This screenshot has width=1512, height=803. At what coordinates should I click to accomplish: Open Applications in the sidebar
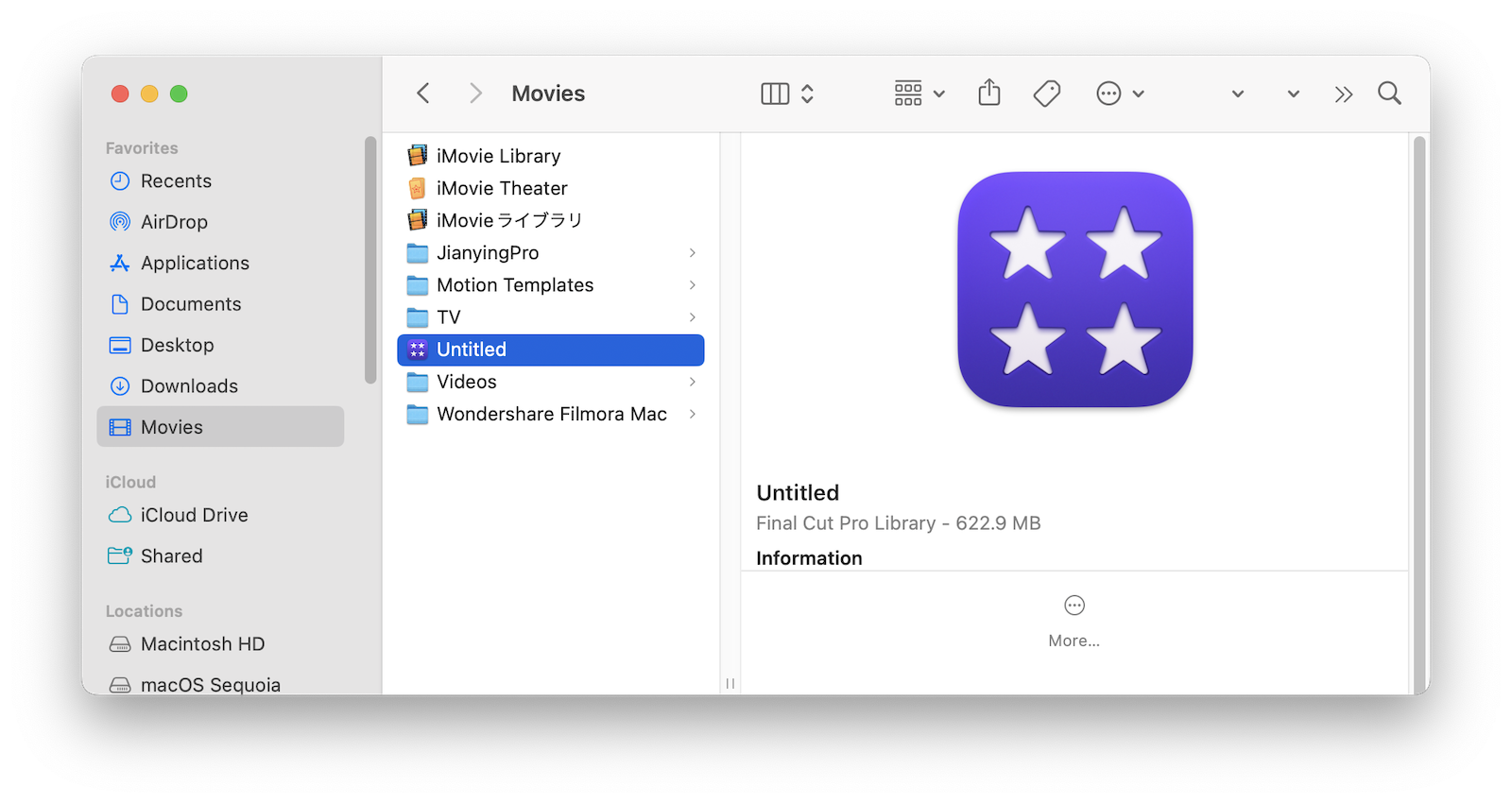point(220,264)
